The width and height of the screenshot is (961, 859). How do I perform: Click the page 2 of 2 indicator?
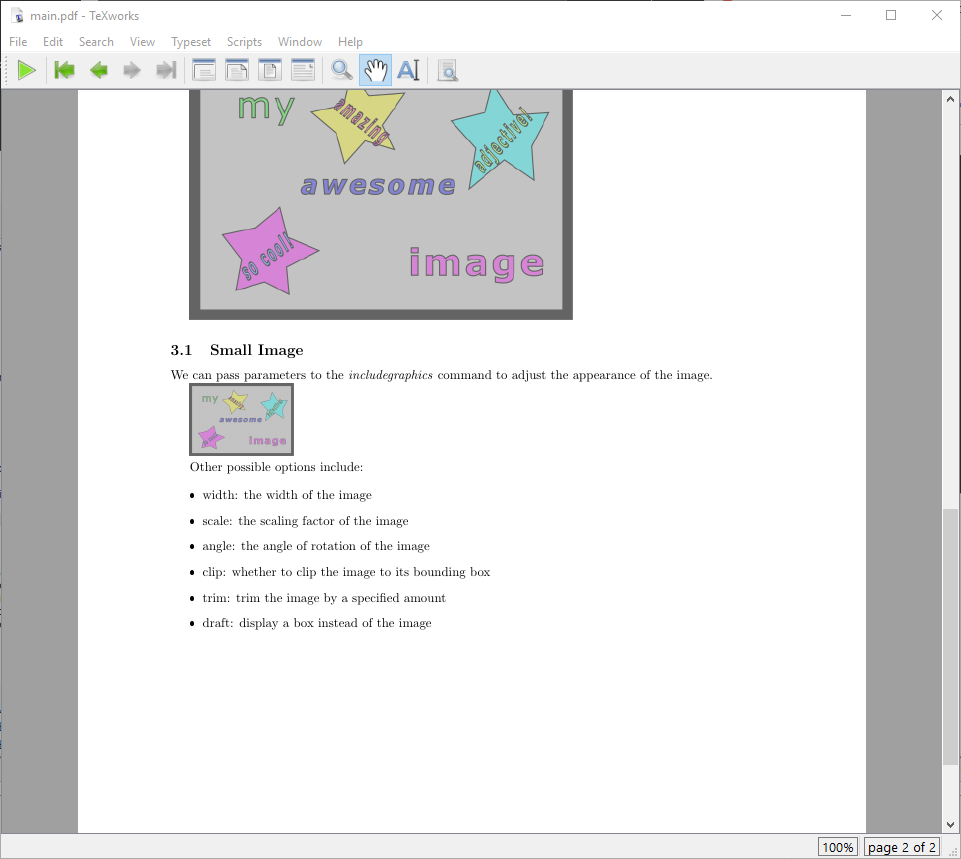902,846
